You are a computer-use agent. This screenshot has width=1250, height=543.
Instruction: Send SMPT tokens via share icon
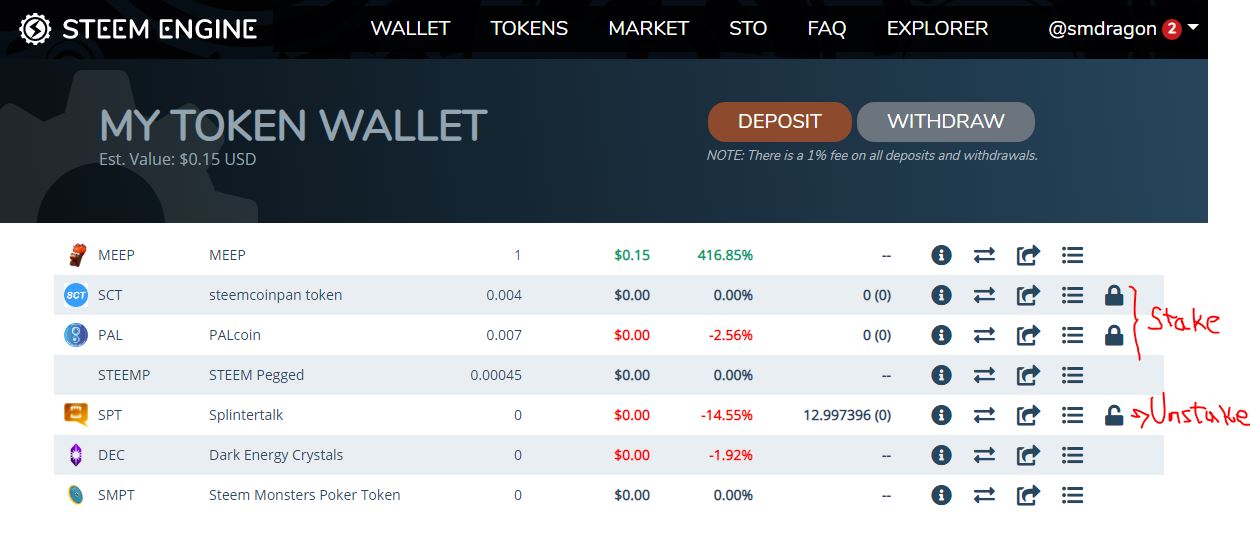click(1028, 495)
